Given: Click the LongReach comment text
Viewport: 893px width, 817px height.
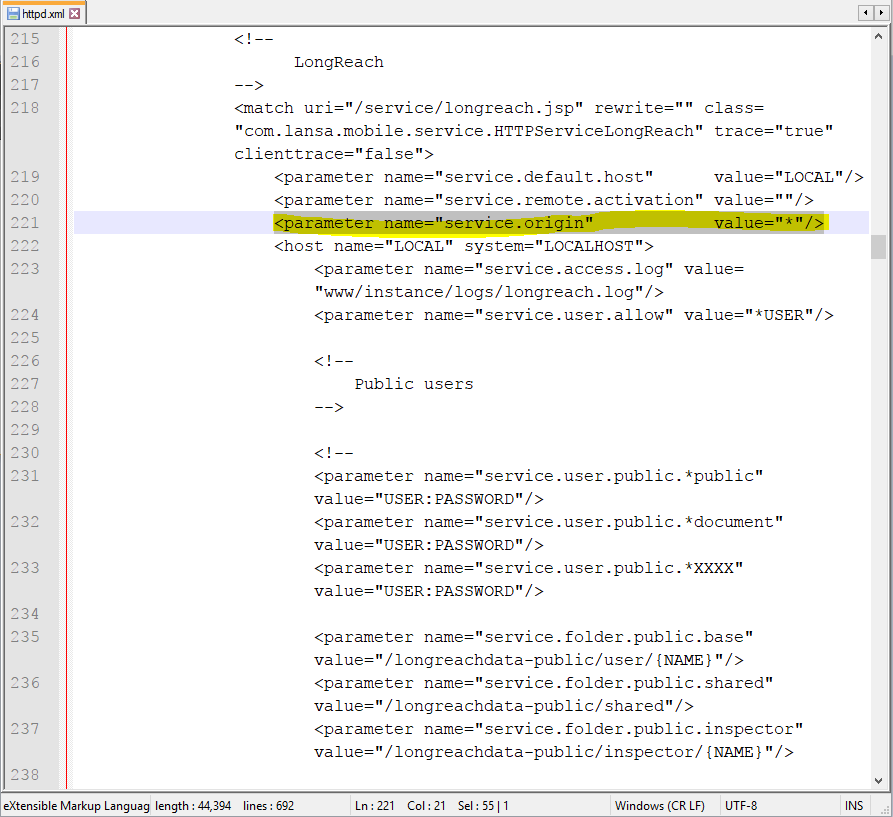Looking at the screenshot, I should pyautogui.click(x=338, y=61).
